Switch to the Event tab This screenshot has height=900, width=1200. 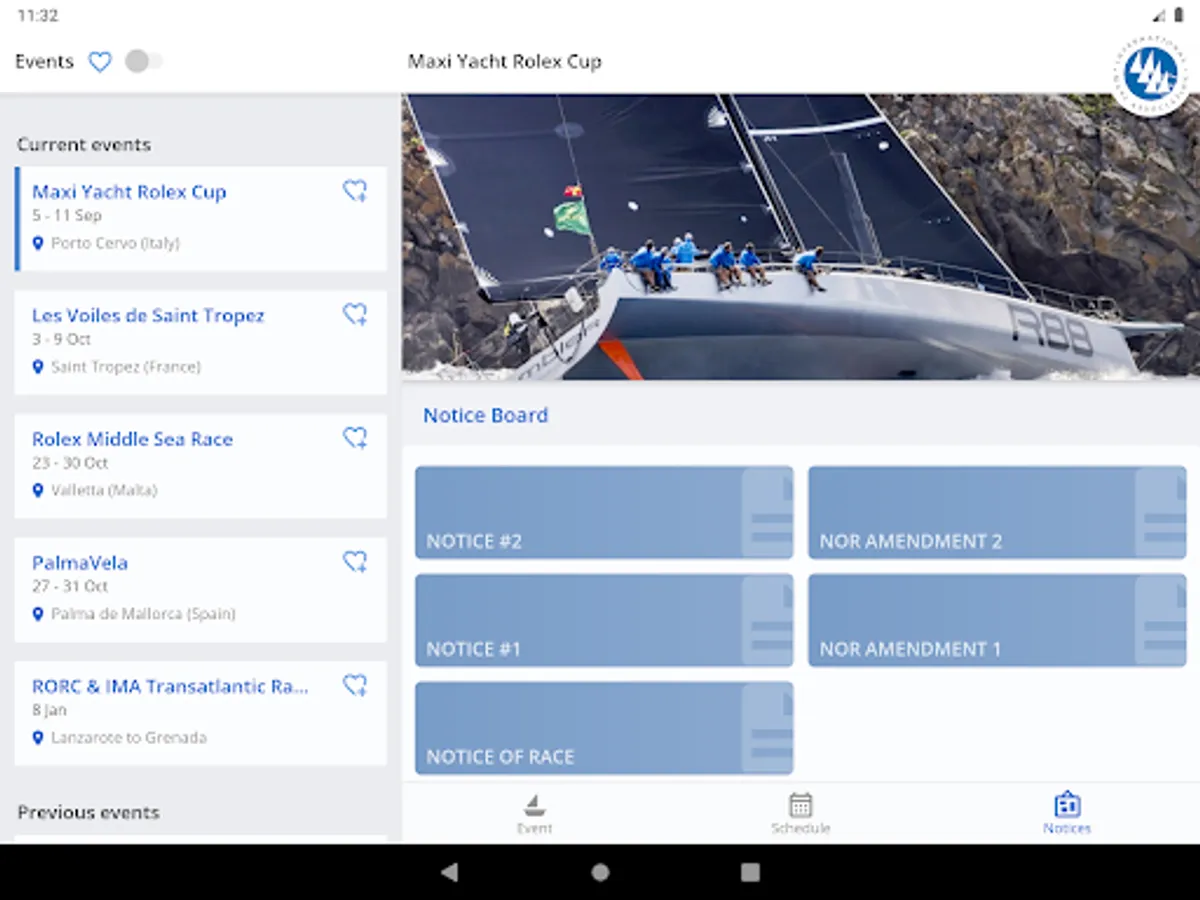535,813
